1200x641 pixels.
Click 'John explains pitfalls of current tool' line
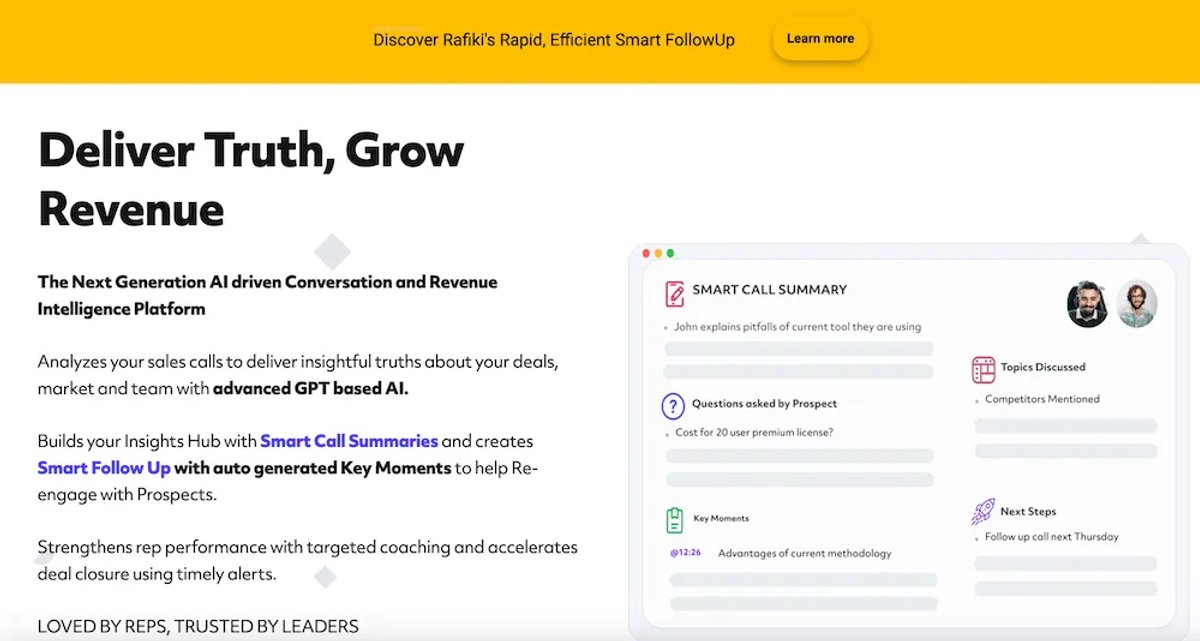tap(798, 327)
